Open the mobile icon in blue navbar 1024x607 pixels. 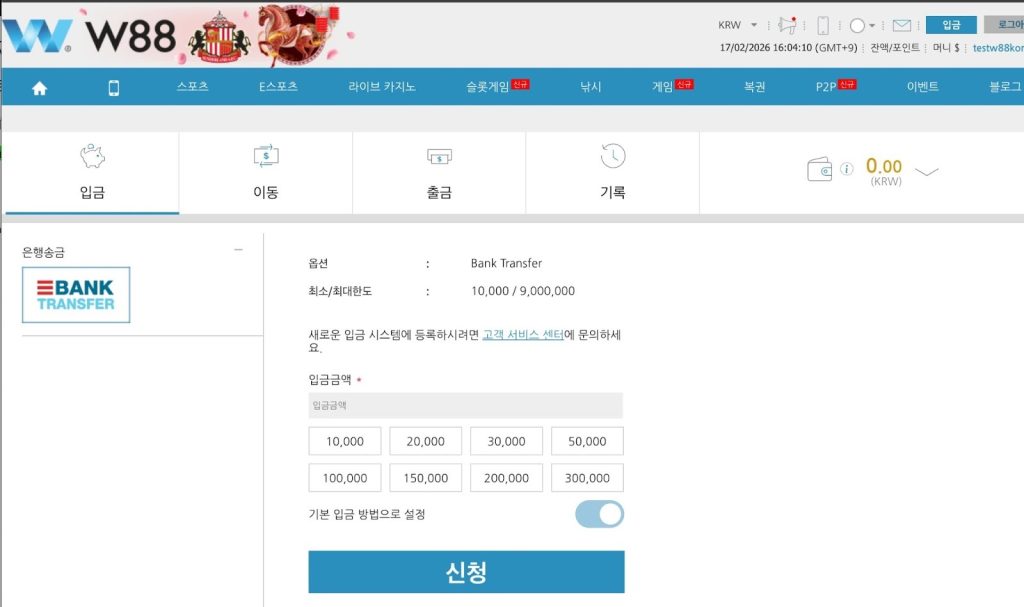click(114, 88)
